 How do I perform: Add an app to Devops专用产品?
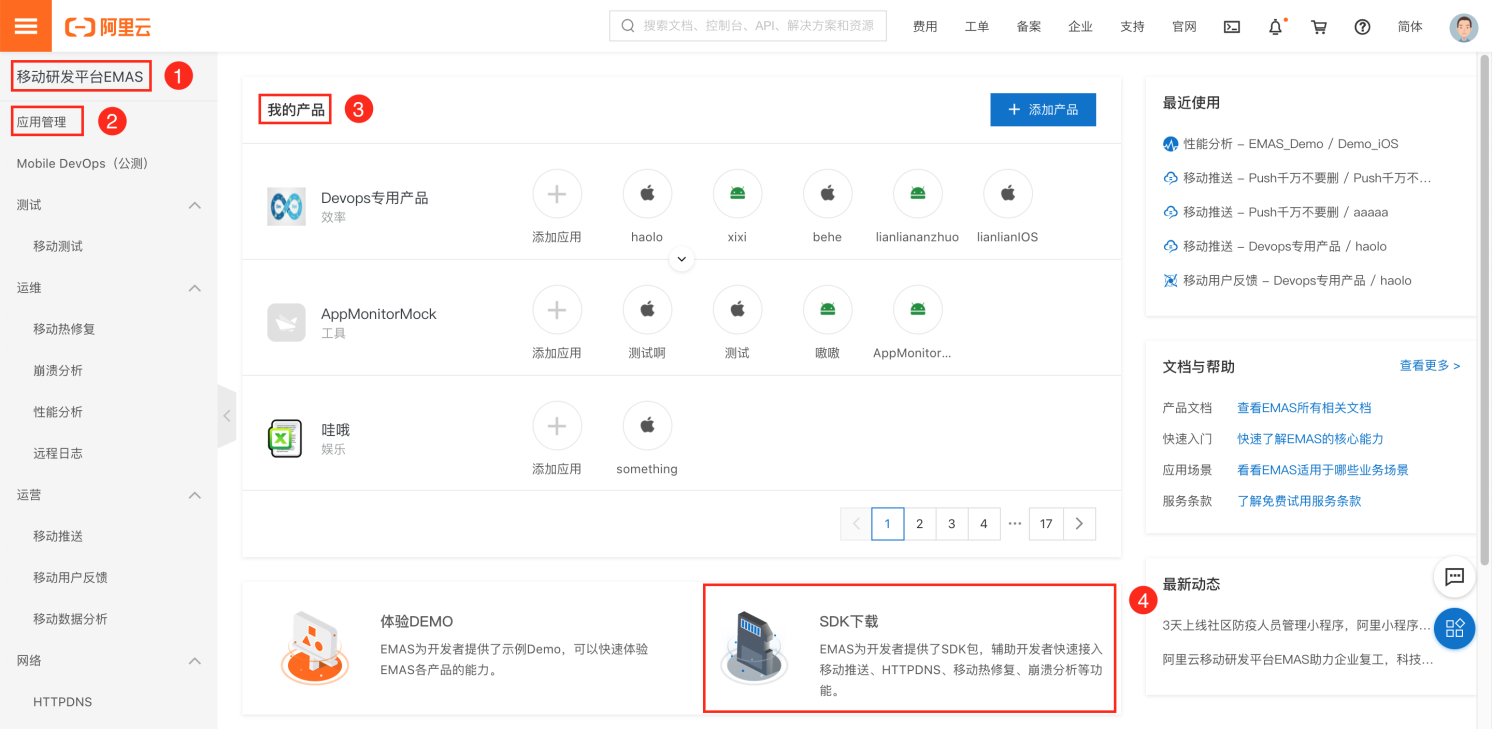point(557,194)
